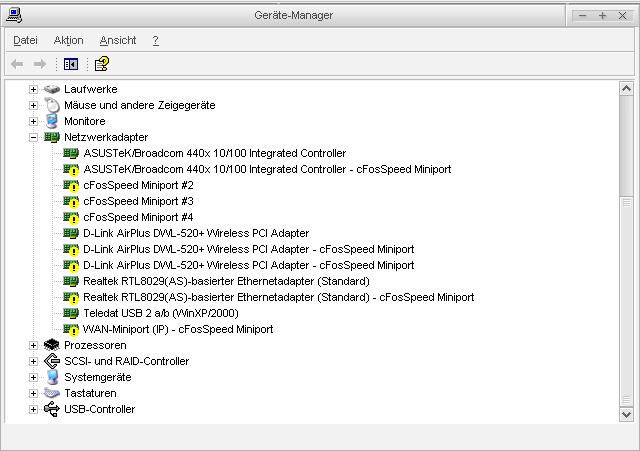Expand the Prozessoren node

33,345
